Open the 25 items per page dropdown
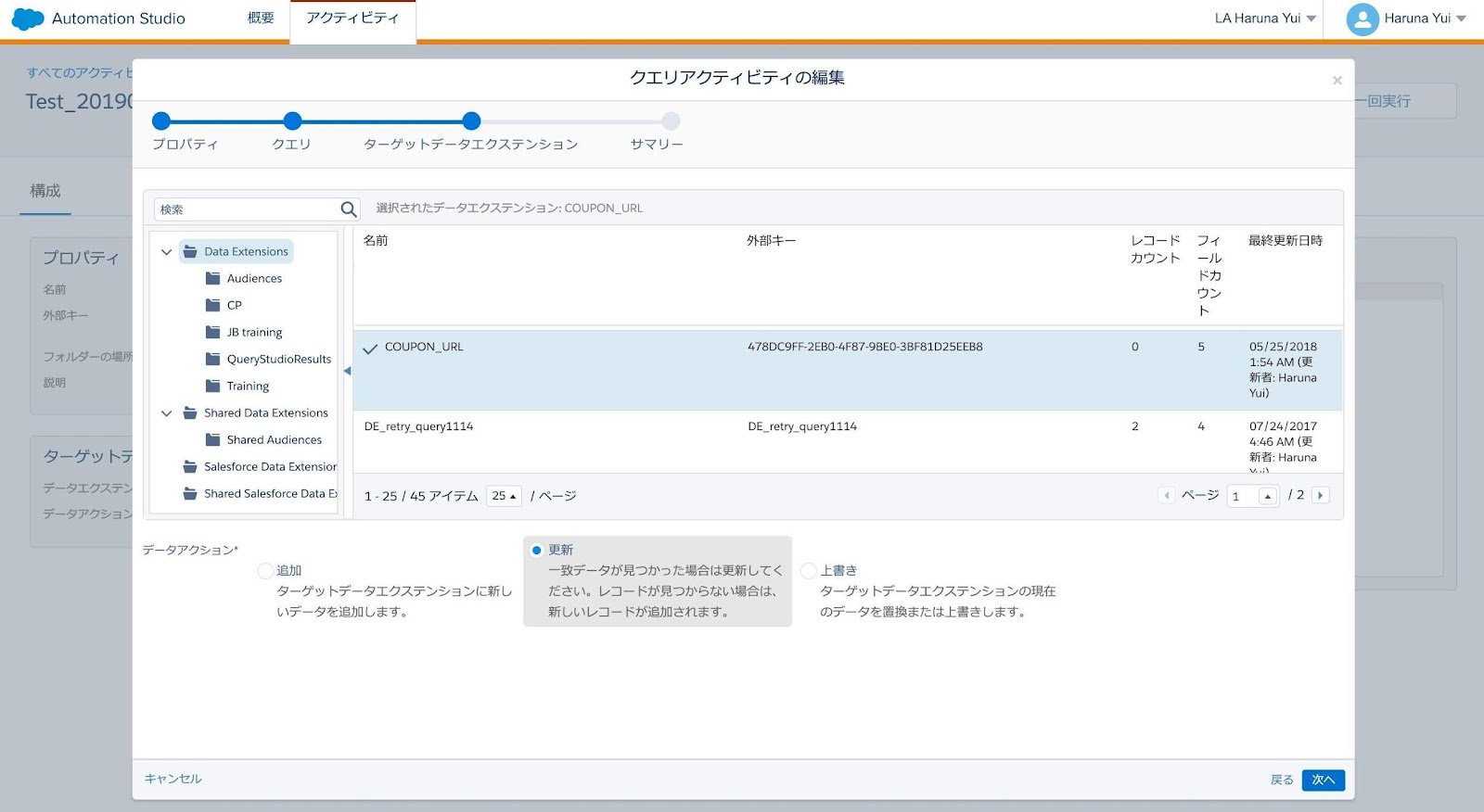1484x812 pixels. tap(504, 496)
